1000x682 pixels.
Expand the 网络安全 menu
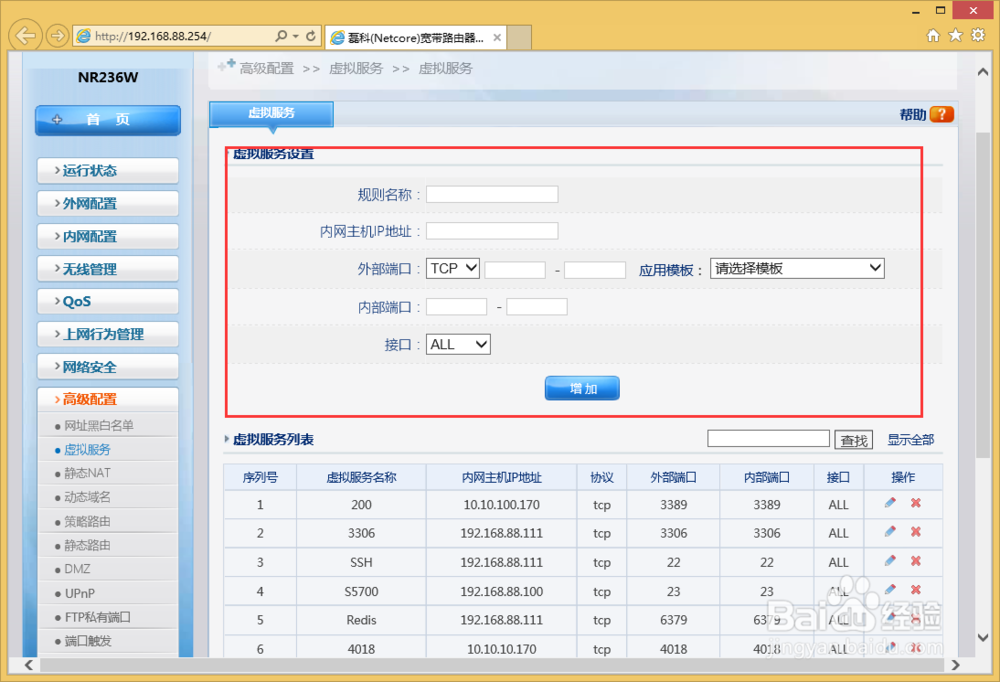(108, 367)
